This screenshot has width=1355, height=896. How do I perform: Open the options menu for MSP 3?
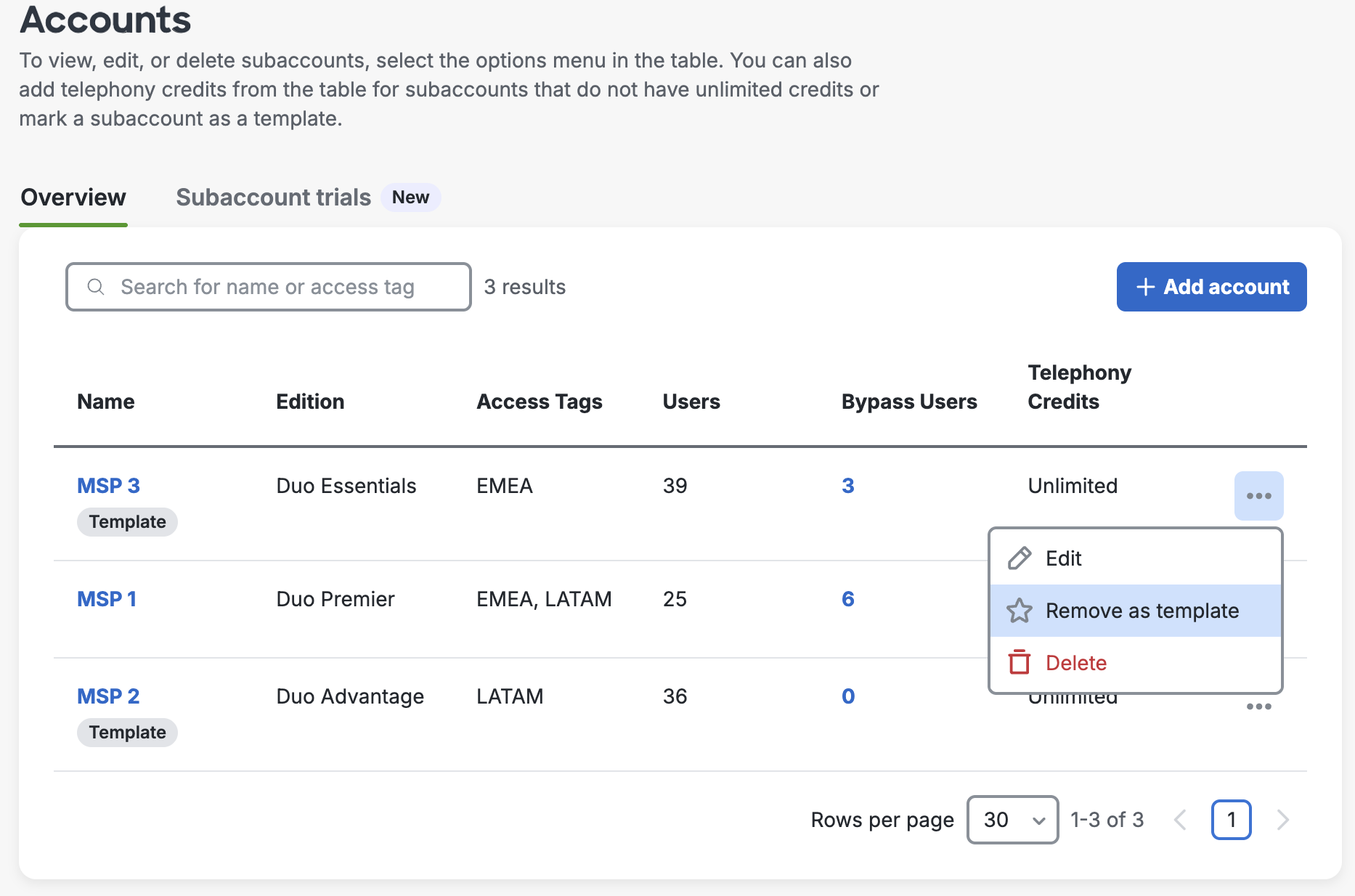click(x=1258, y=496)
